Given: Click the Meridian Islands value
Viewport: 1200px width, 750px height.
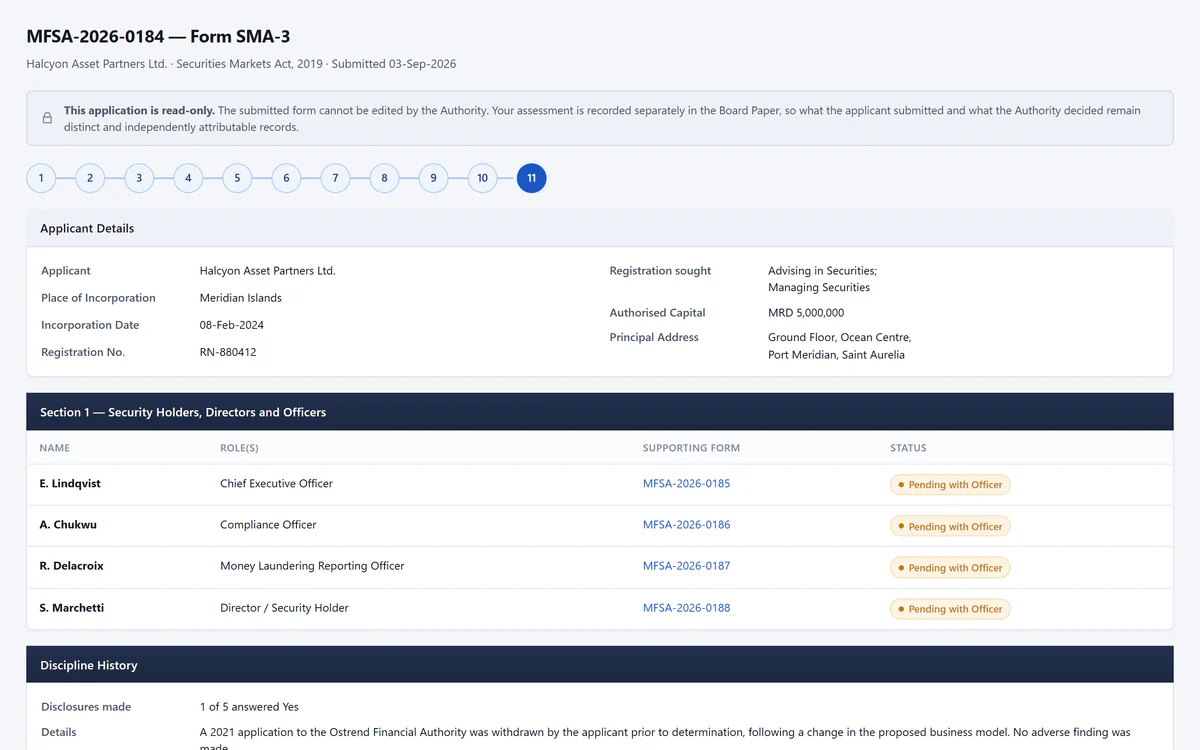Looking at the screenshot, I should [241, 298].
